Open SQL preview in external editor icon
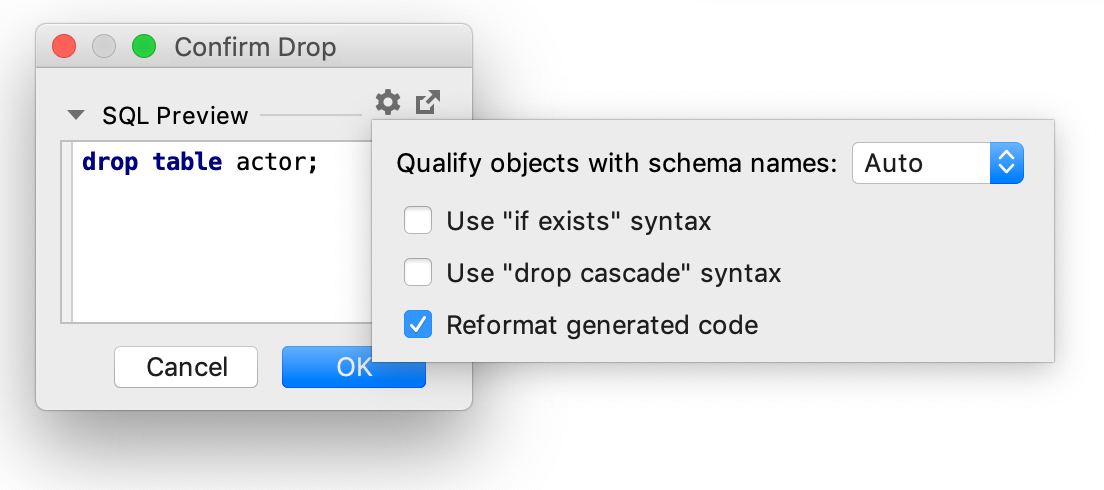The image size is (1104, 490). click(427, 103)
